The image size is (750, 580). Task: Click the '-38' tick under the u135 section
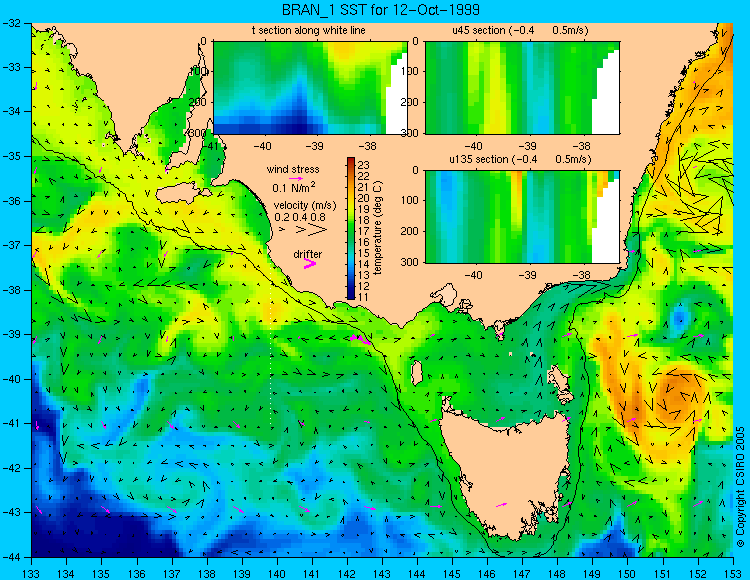click(582, 275)
